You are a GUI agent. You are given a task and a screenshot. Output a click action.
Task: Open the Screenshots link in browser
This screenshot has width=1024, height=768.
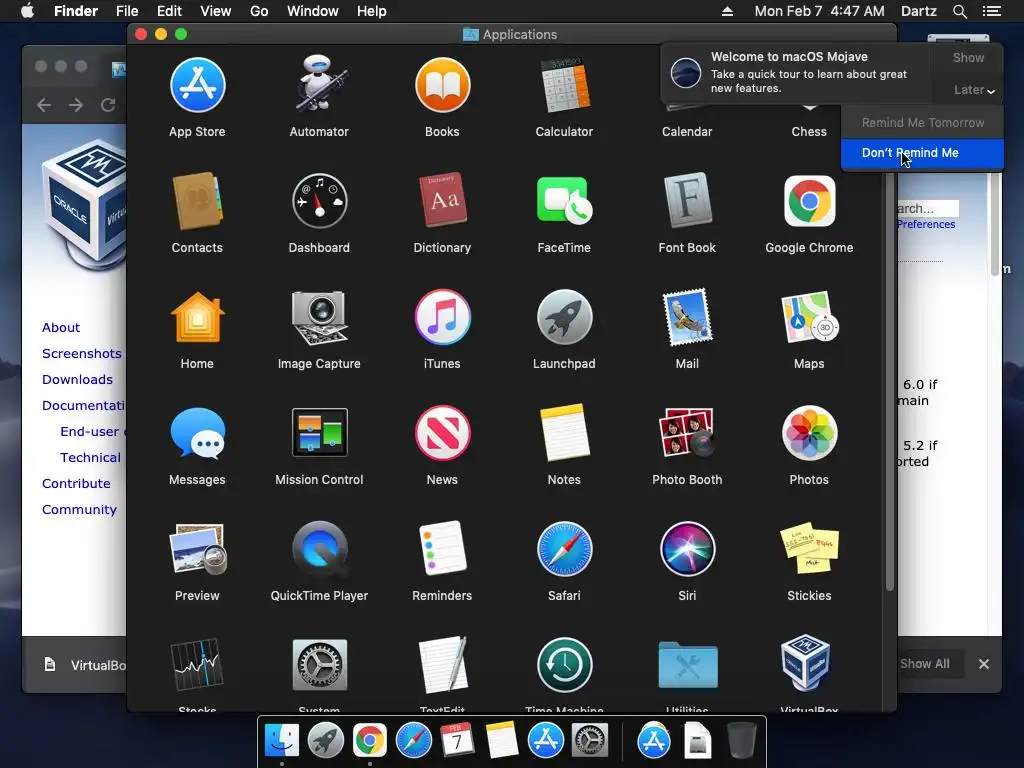tap(82, 354)
